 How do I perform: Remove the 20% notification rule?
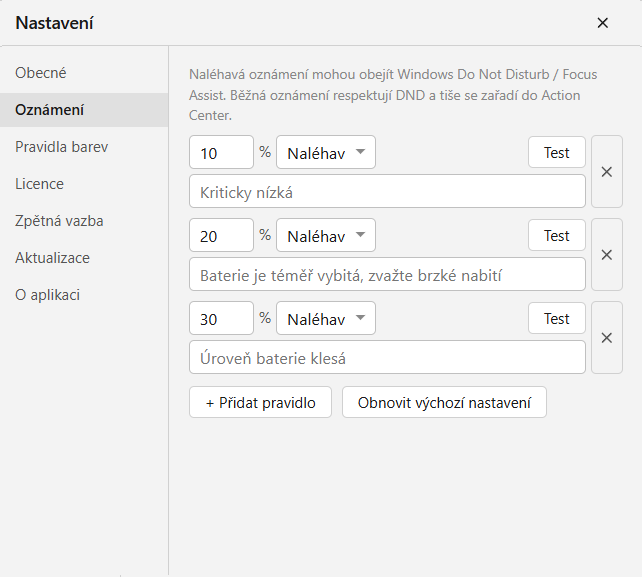pyautogui.click(x=607, y=255)
